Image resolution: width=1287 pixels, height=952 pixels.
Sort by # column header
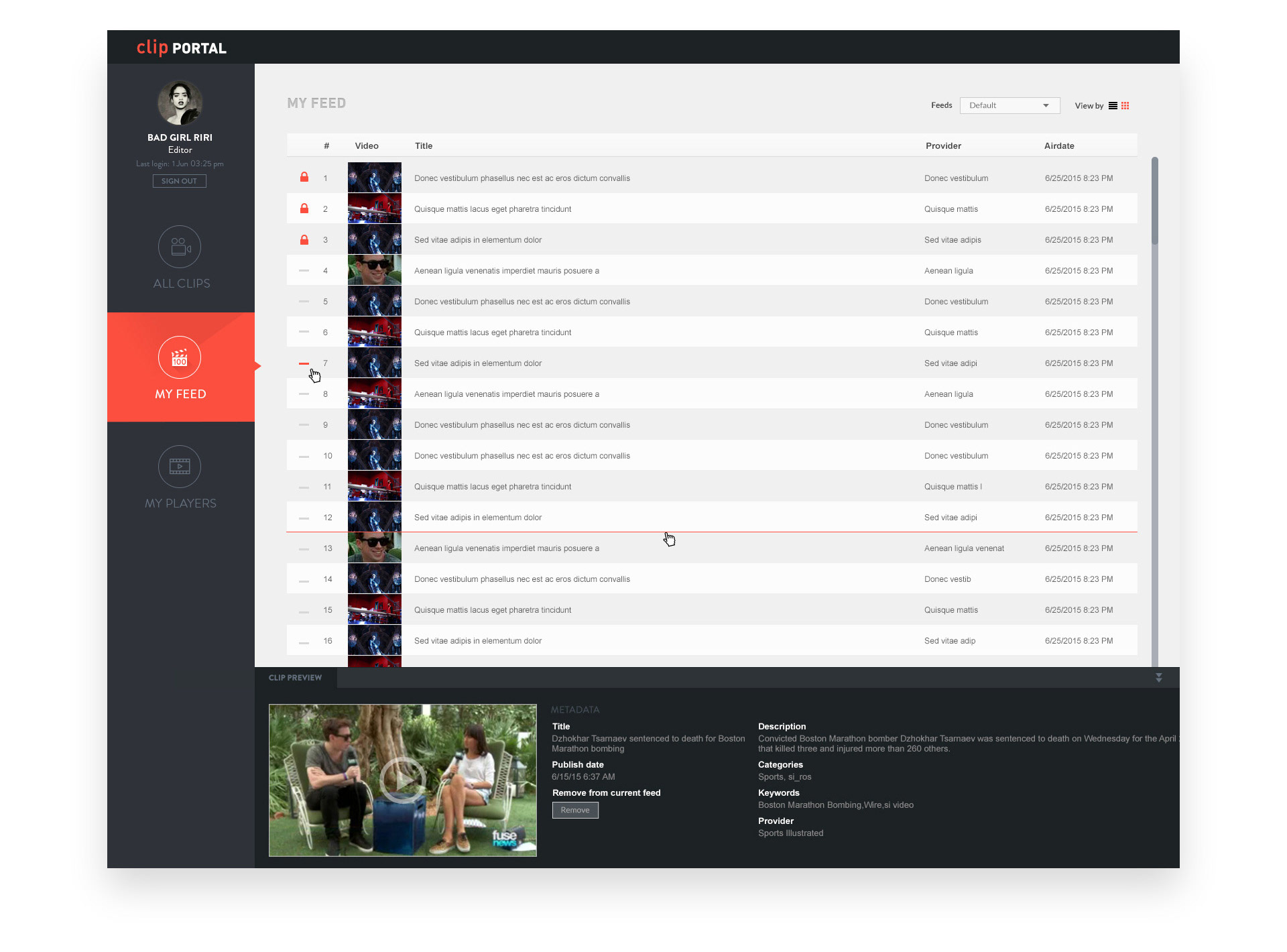(326, 145)
